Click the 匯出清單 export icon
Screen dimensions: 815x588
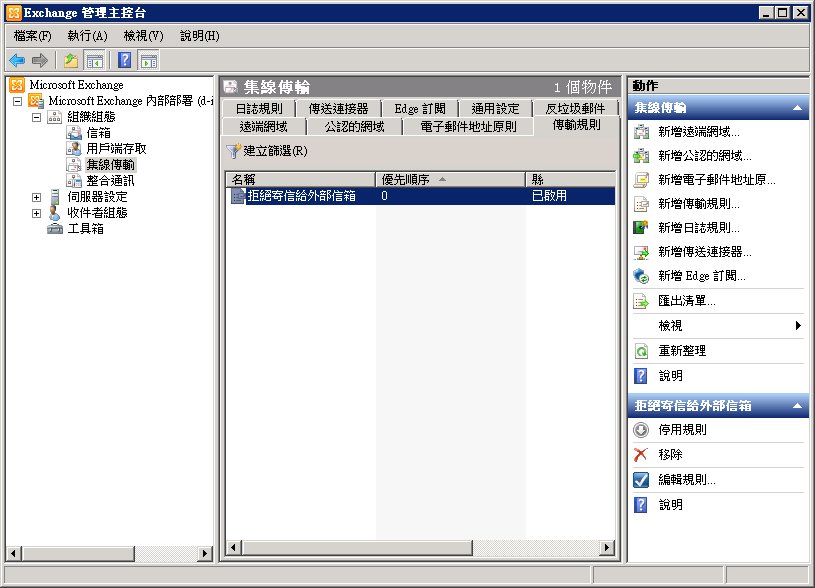(x=641, y=301)
